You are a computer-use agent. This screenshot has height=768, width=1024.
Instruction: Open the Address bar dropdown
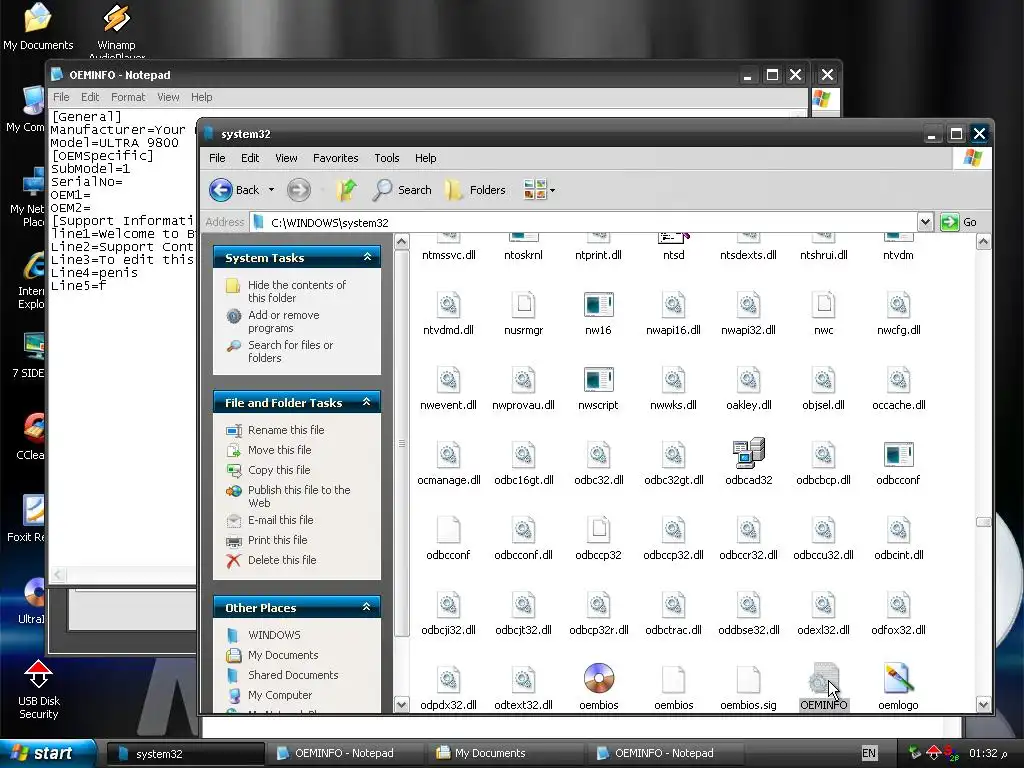pyautogui.click(x=925, y=222)
